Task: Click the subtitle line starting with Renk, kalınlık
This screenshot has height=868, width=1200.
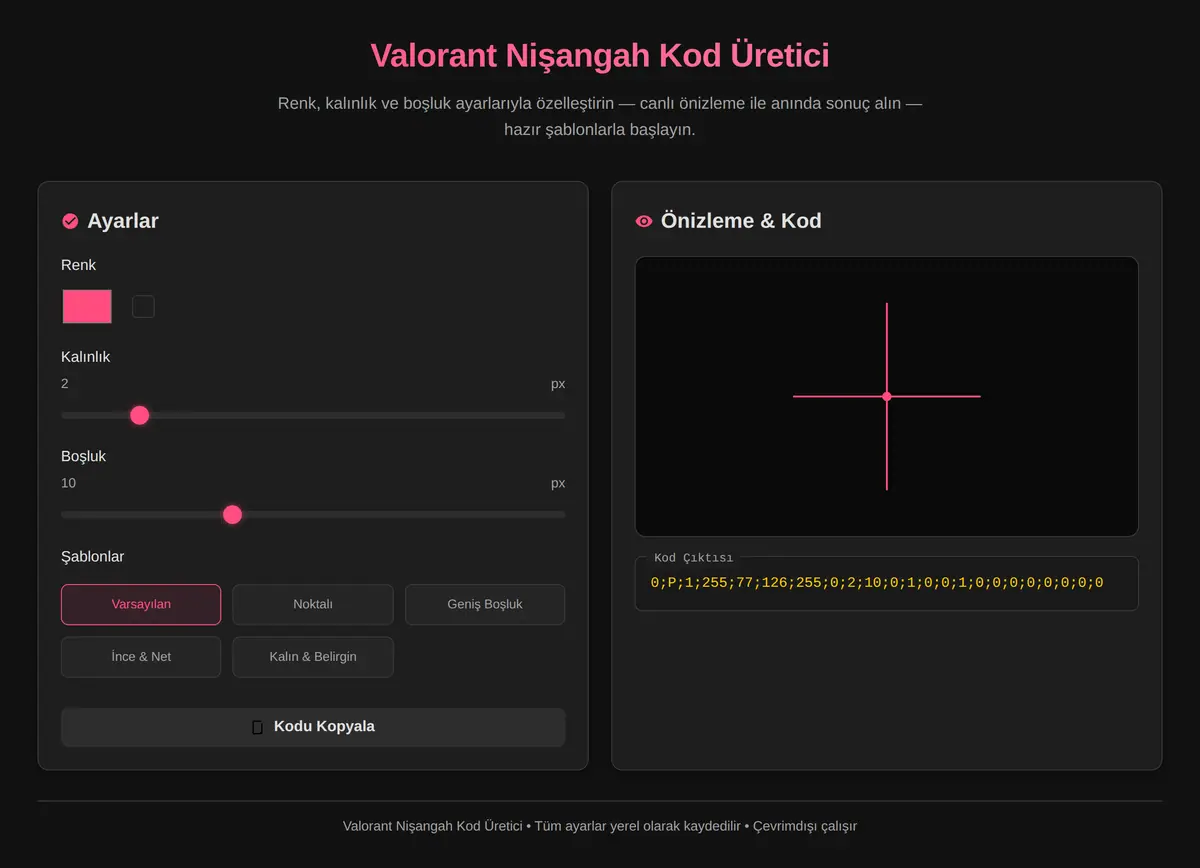Action: (x=600, y=103)
